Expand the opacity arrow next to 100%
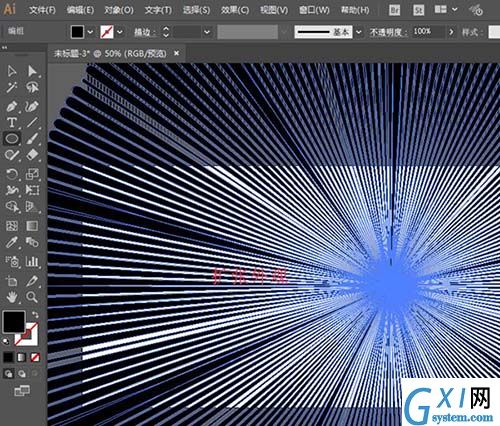The width and height of the screenshot is (500, 426). point(451,32)
